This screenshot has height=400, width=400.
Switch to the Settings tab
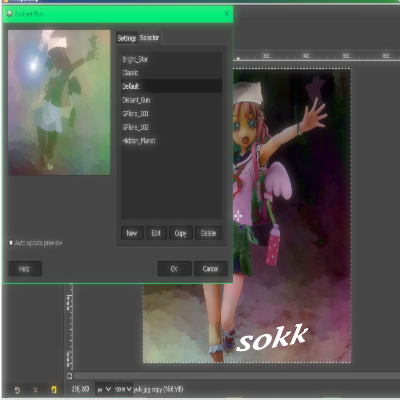tap(127, 38)
